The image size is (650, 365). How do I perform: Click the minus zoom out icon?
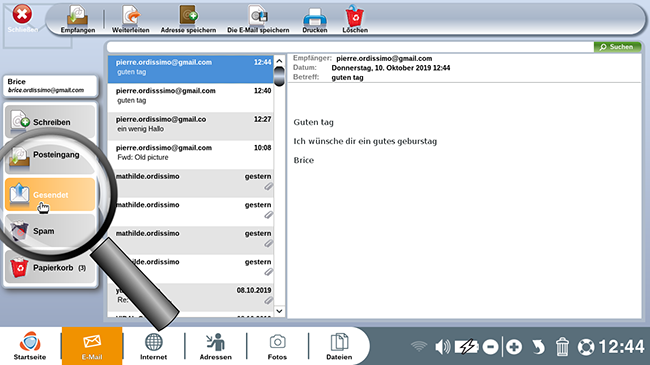tap(490, 346)
